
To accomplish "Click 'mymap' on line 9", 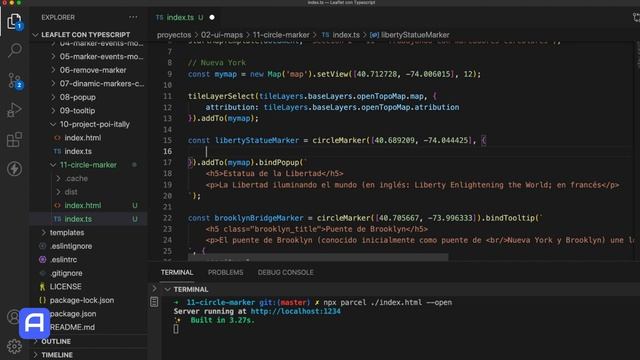I will tap(225, 74).
